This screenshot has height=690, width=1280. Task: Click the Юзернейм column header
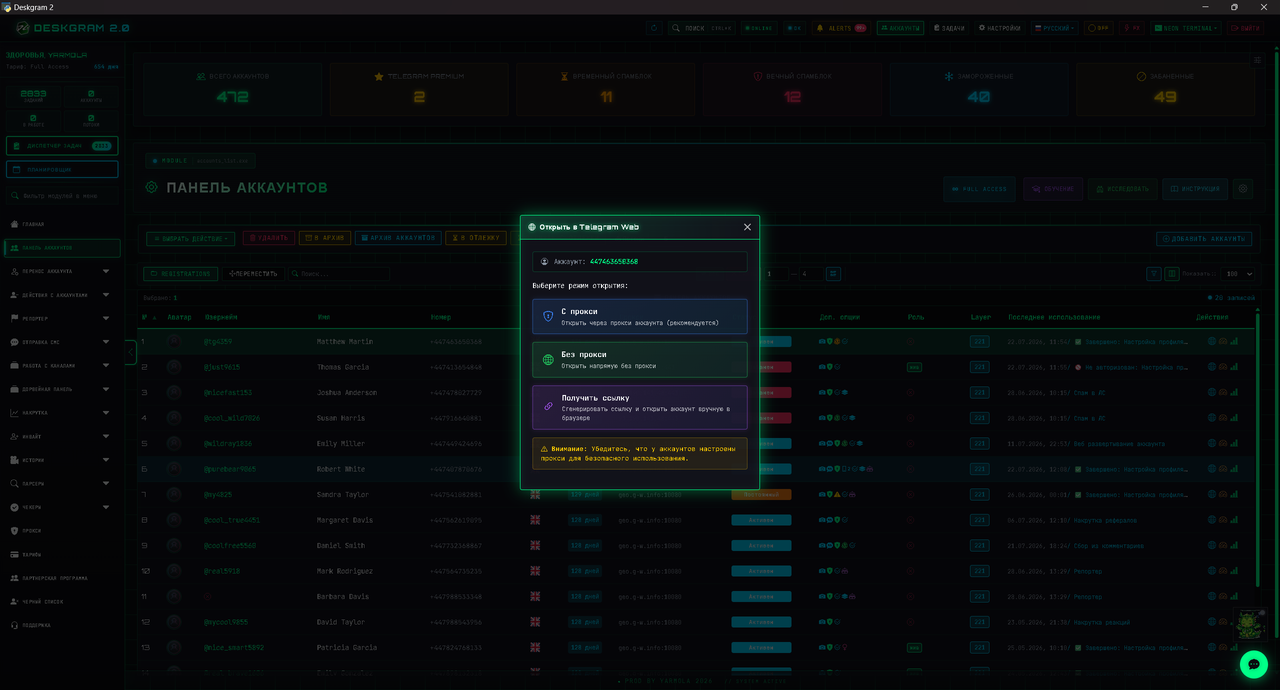point(221,317)
